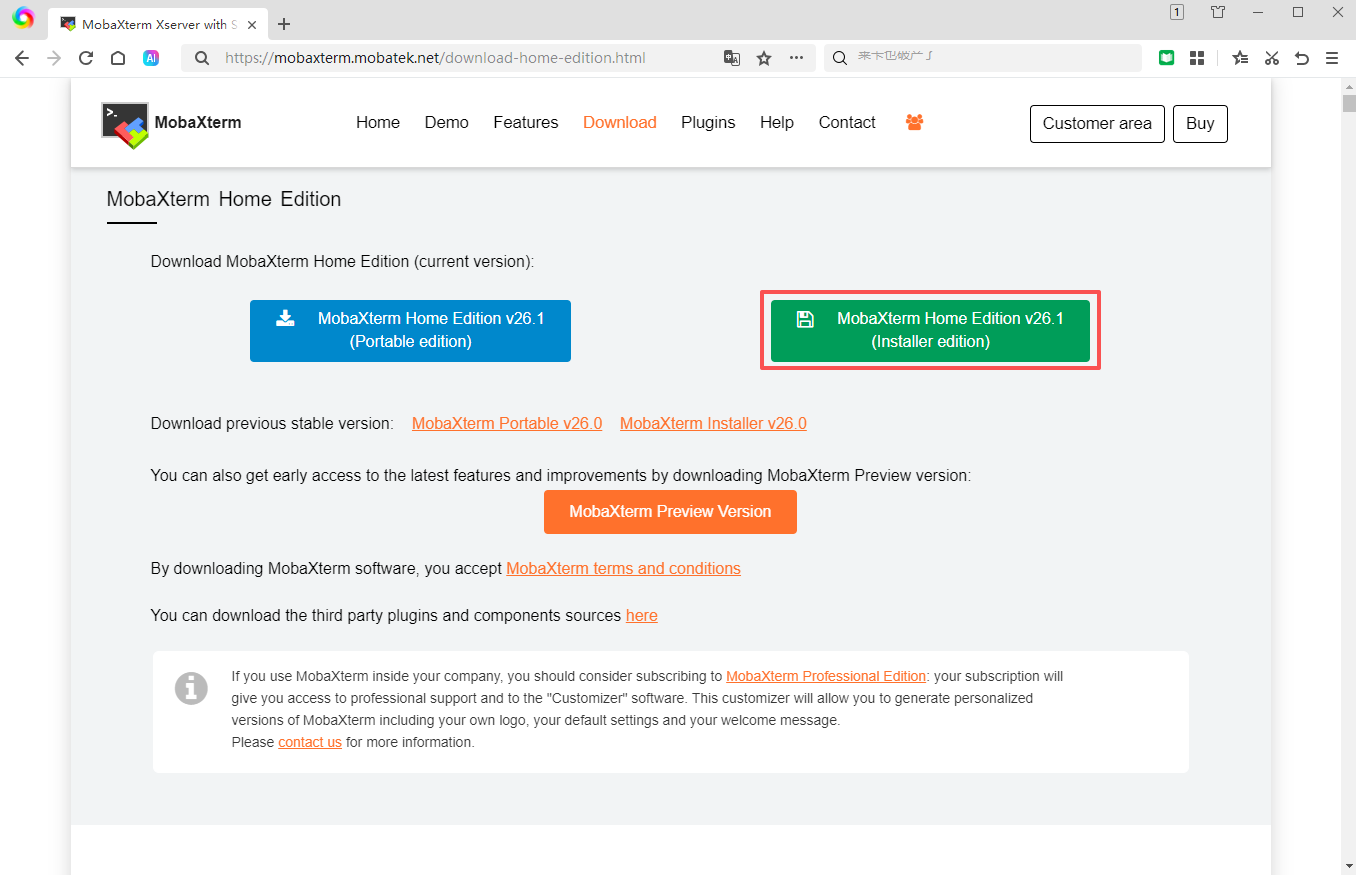The image size is (1356, 875).
Task: Open the AI assistant icon
Action: pyautogui.click(x=151, y=58)
